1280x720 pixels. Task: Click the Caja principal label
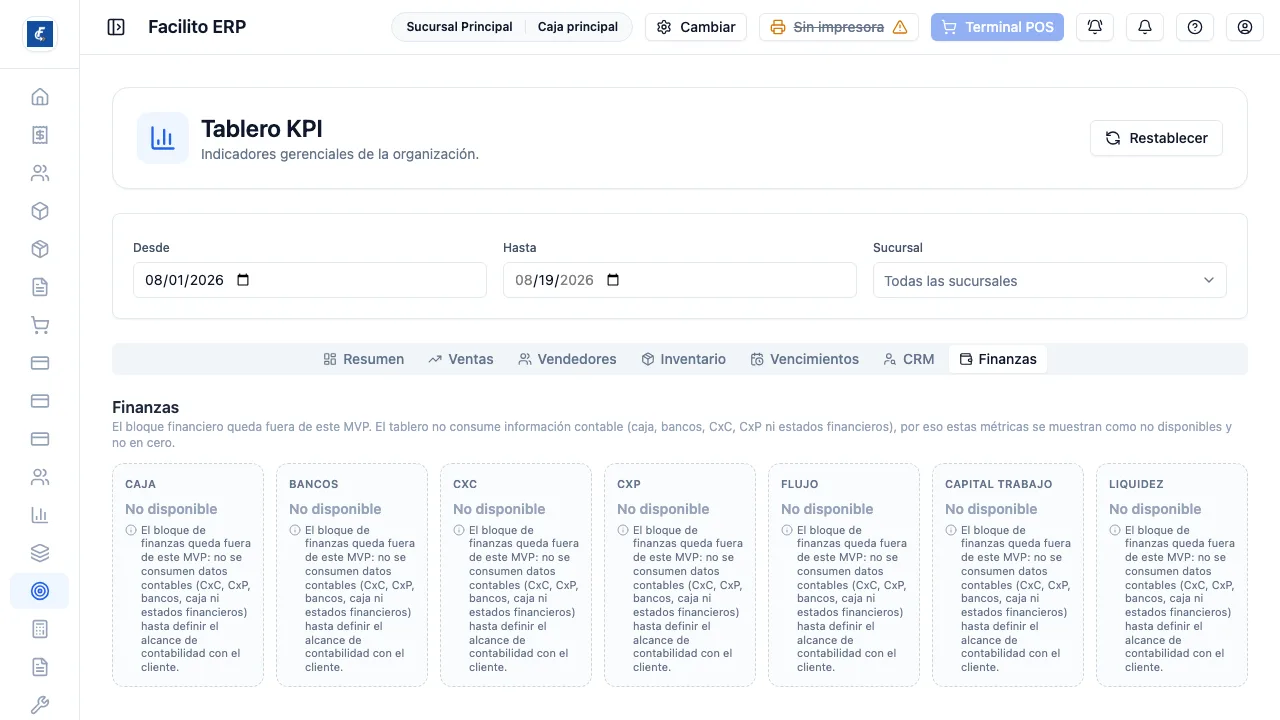tap(578, 27)
